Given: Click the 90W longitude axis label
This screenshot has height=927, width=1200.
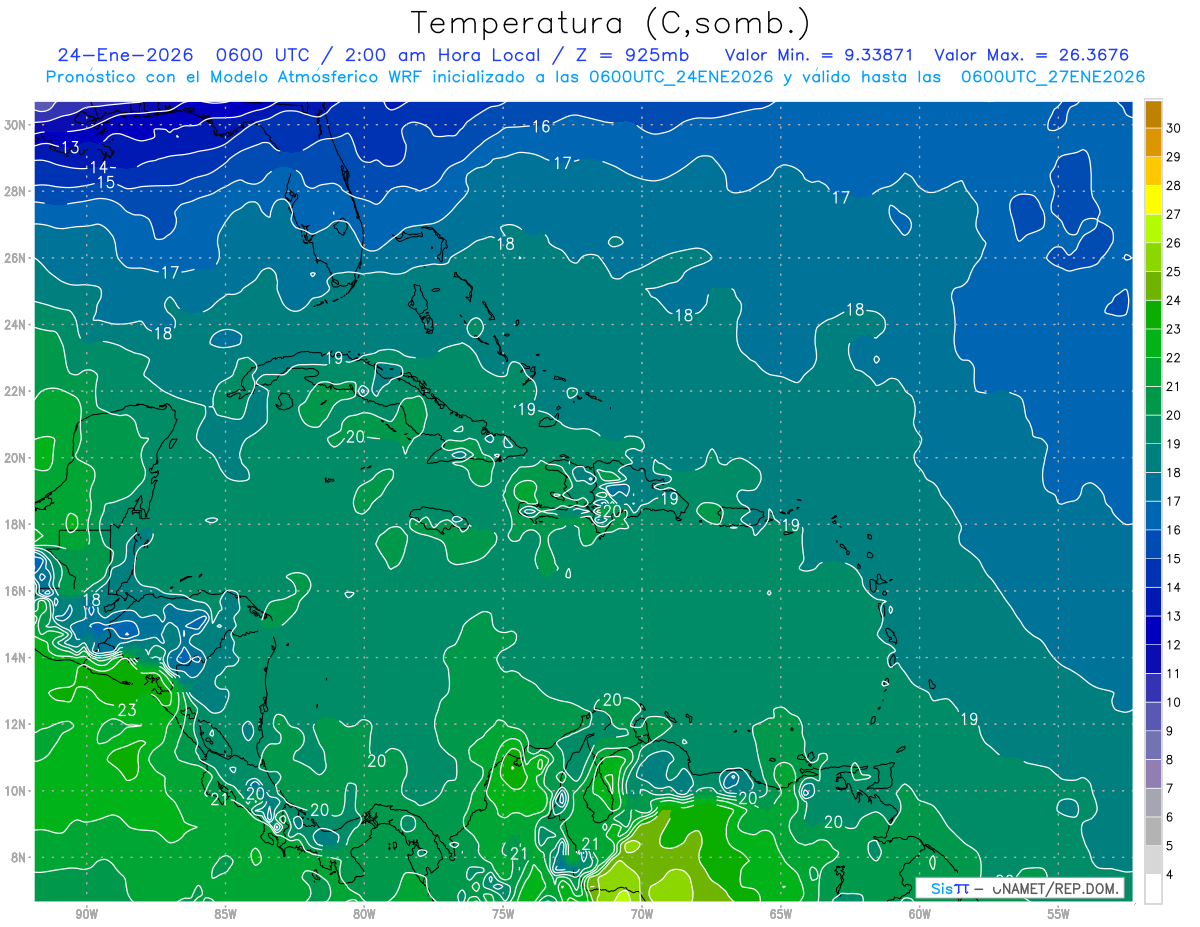Looking at the screenshot, I should 86,914.
